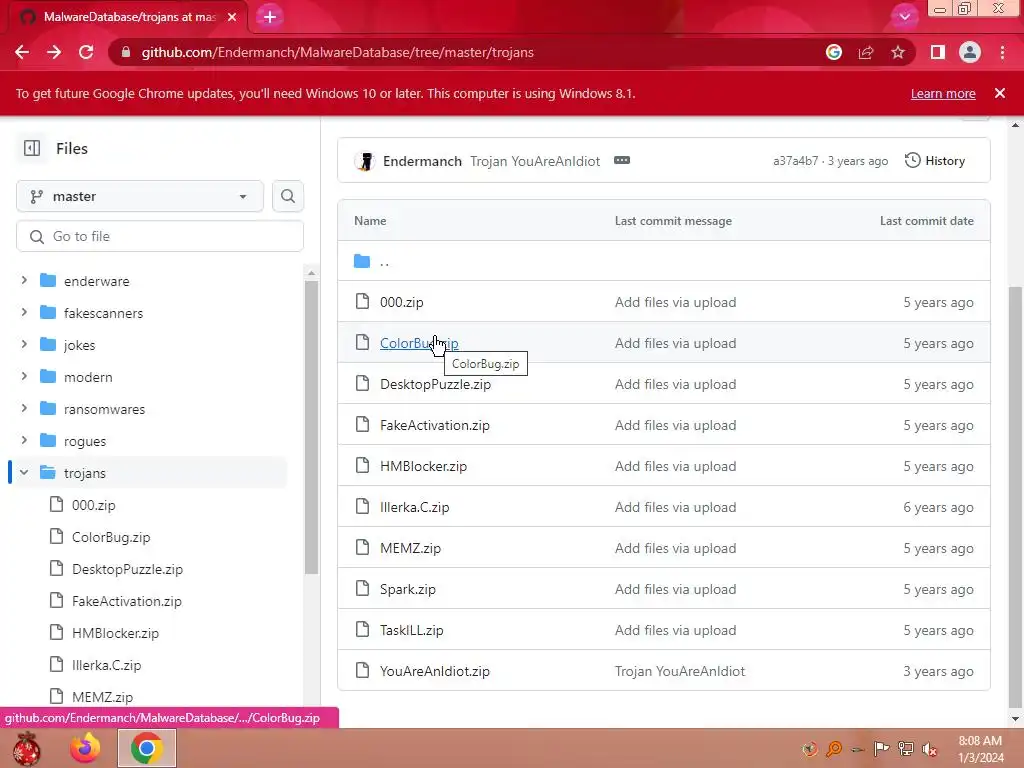This screenshot has height=768, width=1024.
Task: Select 000.zip in the sidebar tree
Action: 93,505
